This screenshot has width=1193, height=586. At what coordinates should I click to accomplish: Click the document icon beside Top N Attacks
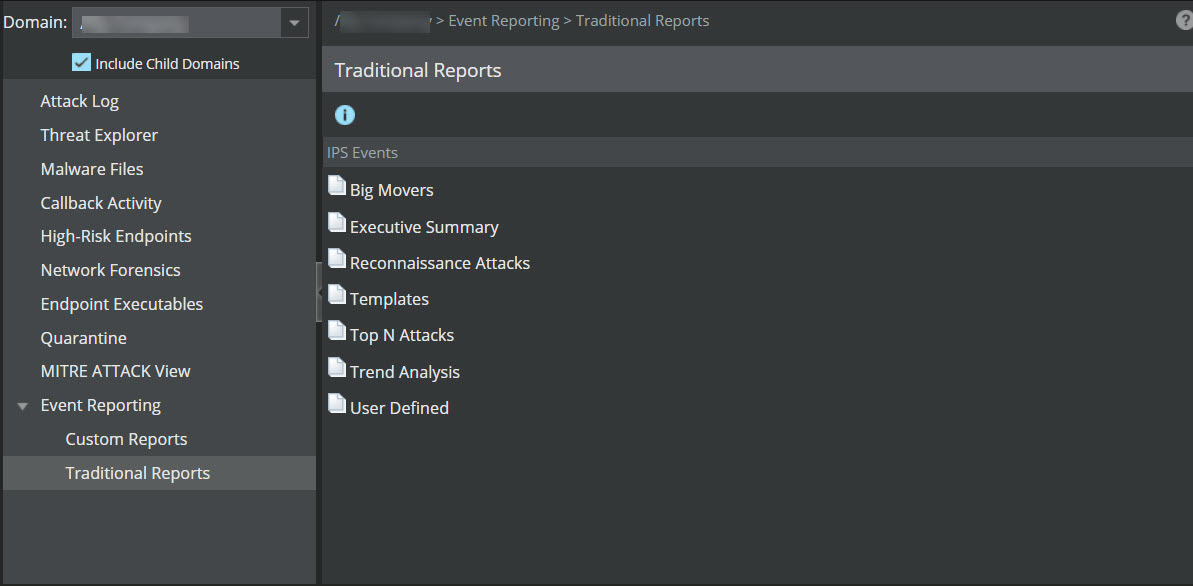tap(336, 330)
